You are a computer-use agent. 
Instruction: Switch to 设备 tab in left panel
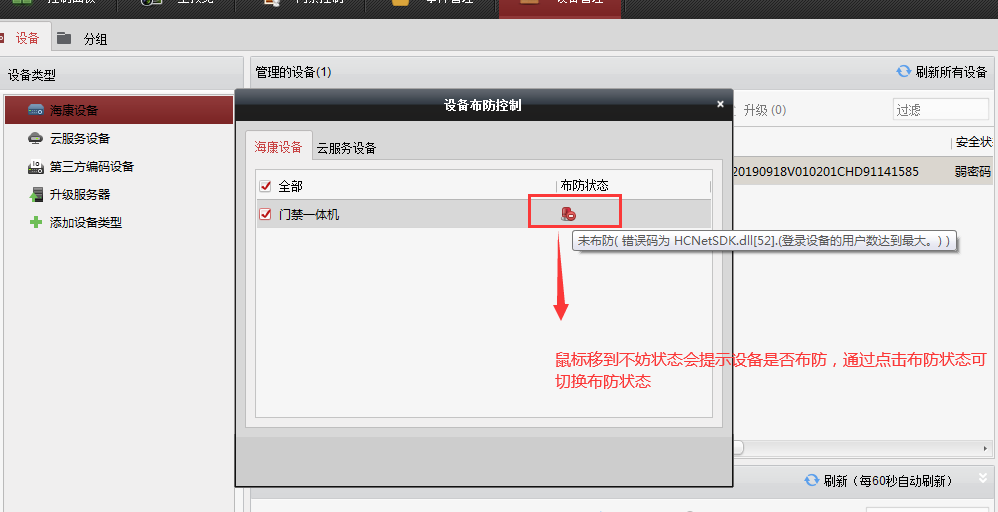(27, 38)
